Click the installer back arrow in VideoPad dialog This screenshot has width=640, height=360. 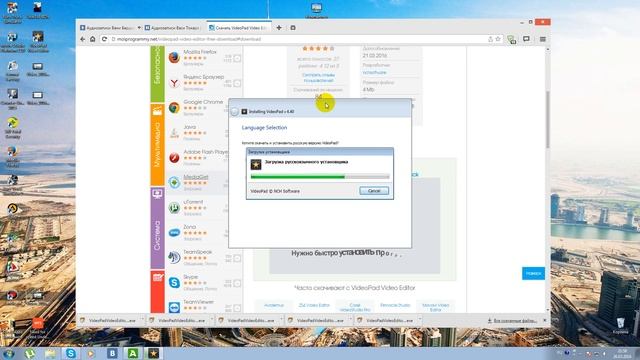[x=235, y=111]
